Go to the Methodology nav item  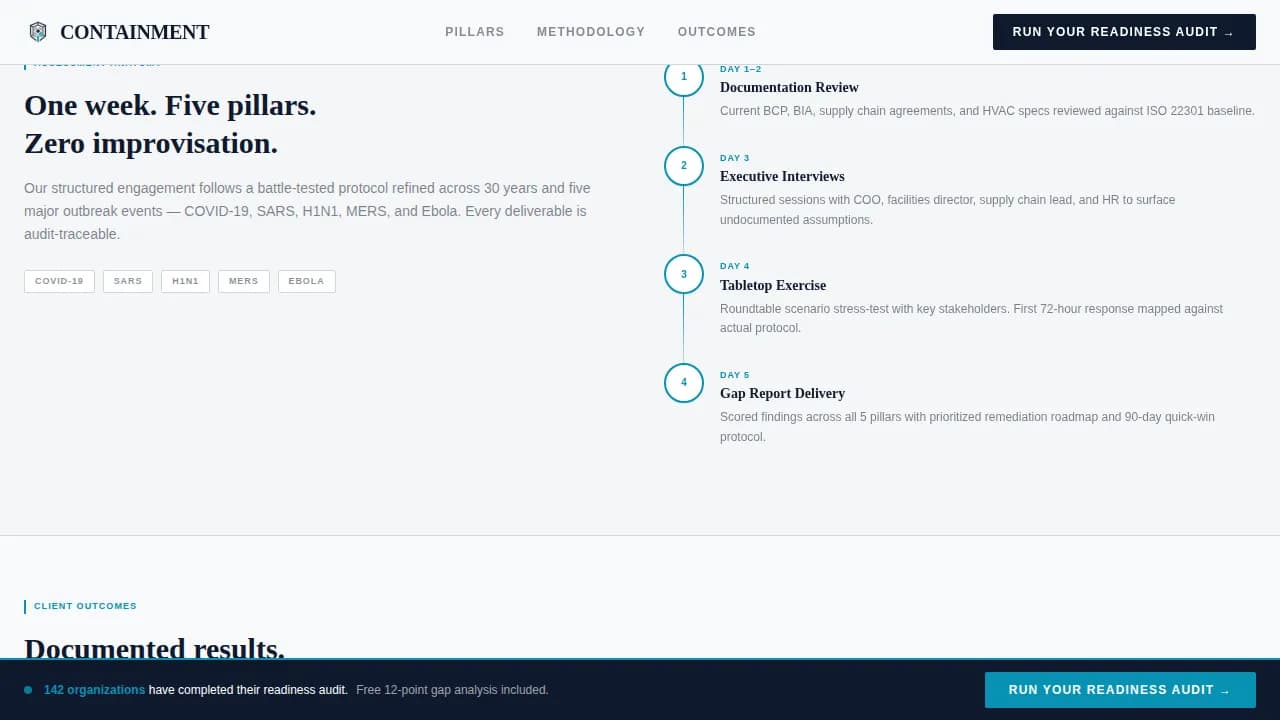pos(590,32)
